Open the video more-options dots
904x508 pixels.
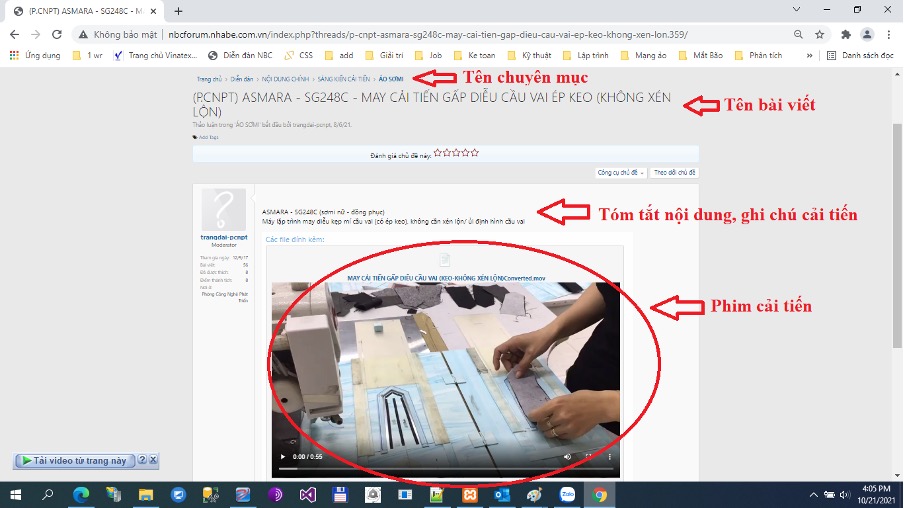tap(609, 457)
